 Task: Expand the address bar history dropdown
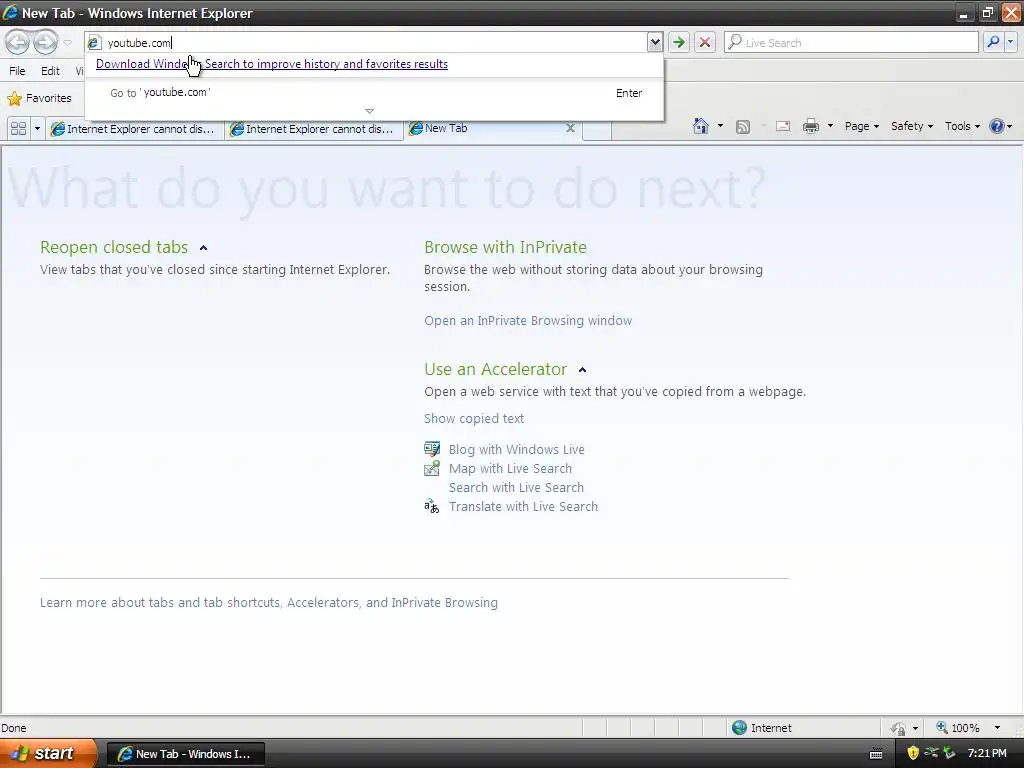[654, 43]
